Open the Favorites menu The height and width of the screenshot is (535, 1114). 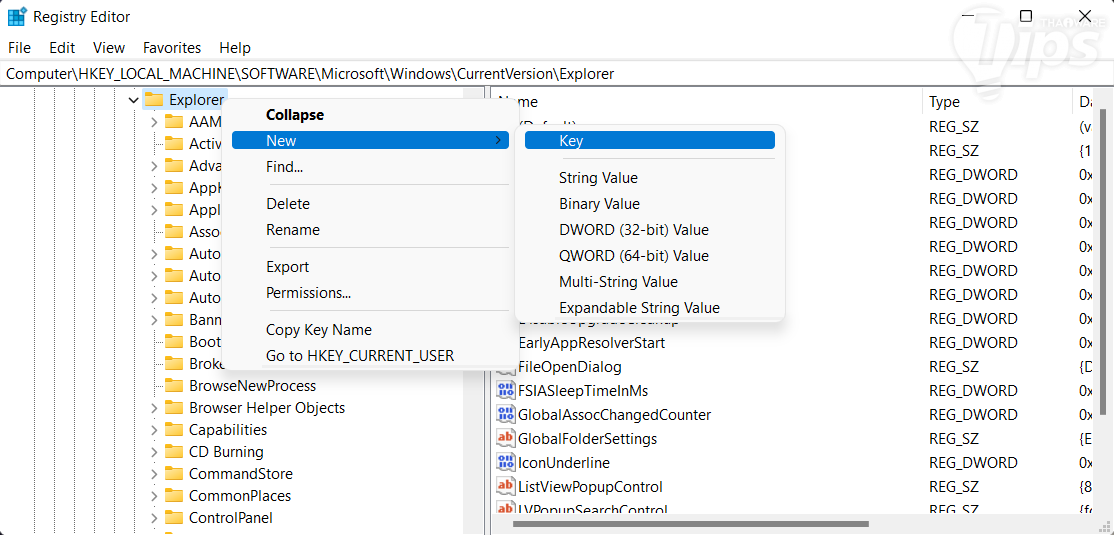172,47
